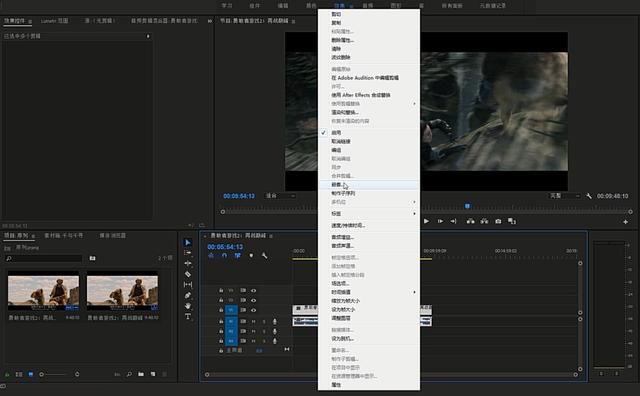
Task: Click the Go to Out point button
Action: (x=453, y=221)
